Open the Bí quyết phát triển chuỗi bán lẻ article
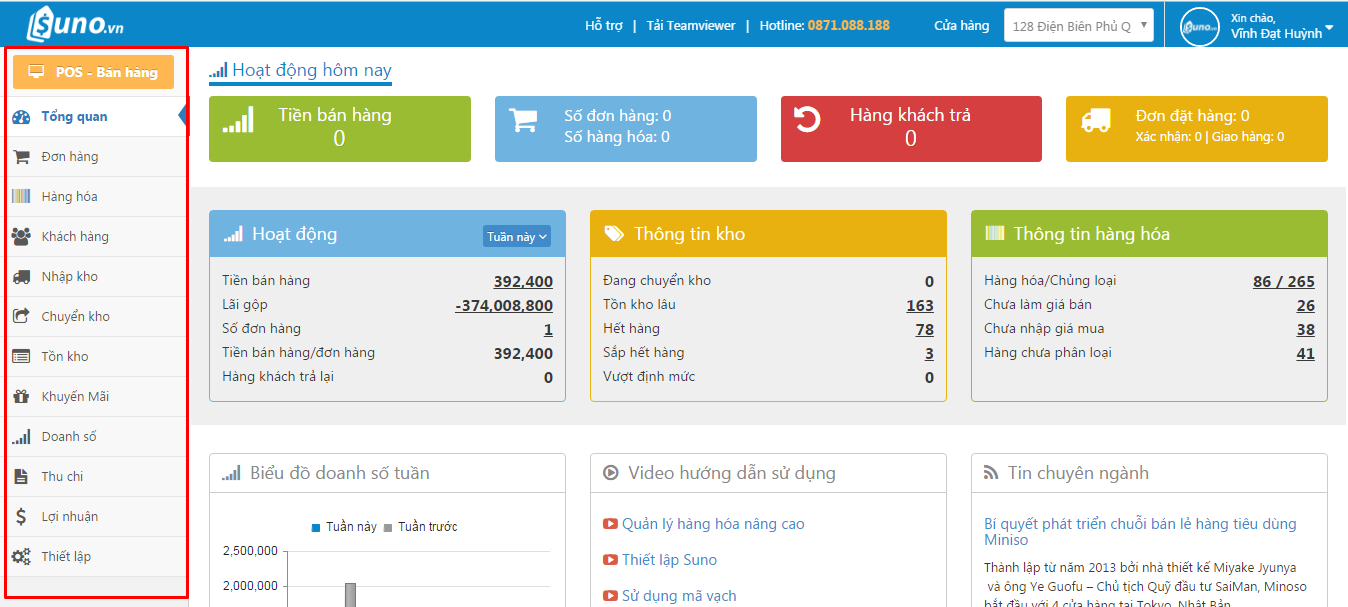The image size is (1348, 607). 1140,532
